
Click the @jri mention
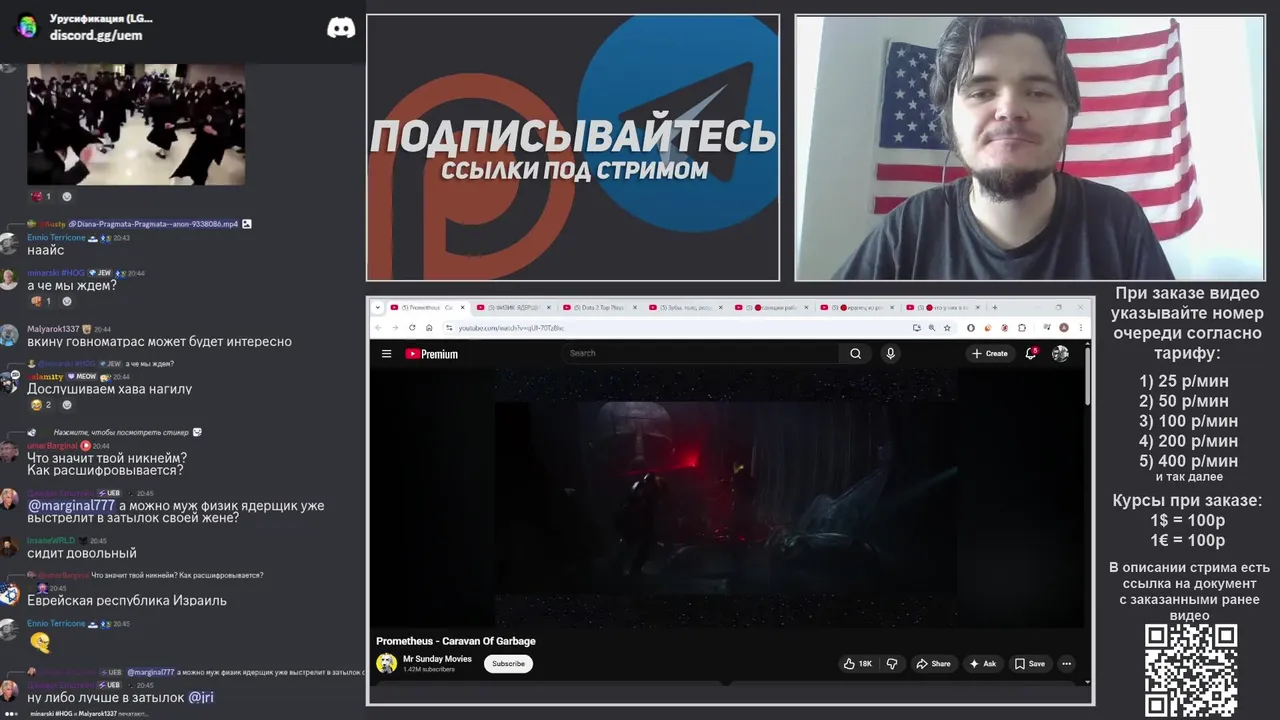point(200,697)
